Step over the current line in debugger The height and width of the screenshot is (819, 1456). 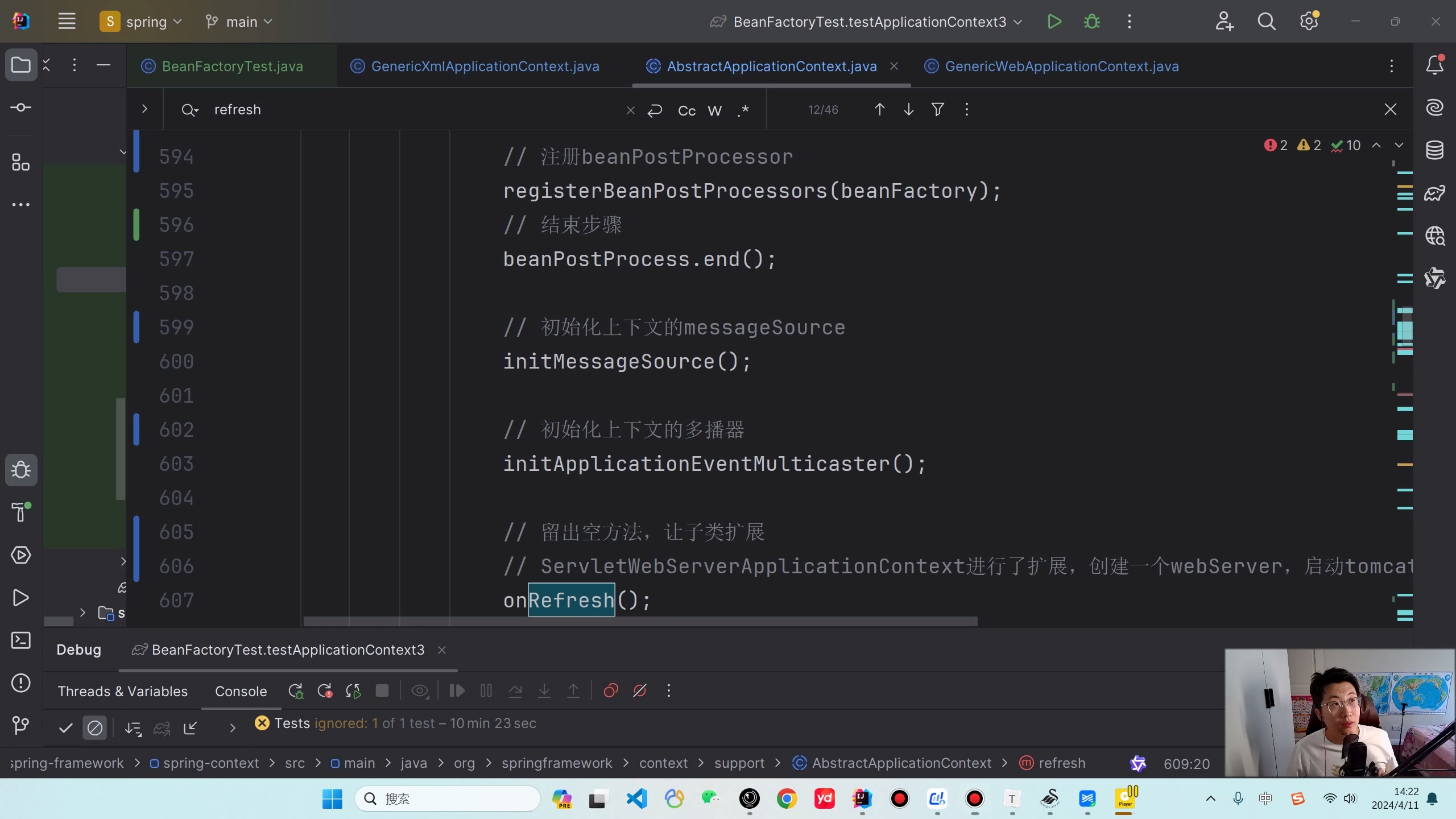click(x=515, y=691)
